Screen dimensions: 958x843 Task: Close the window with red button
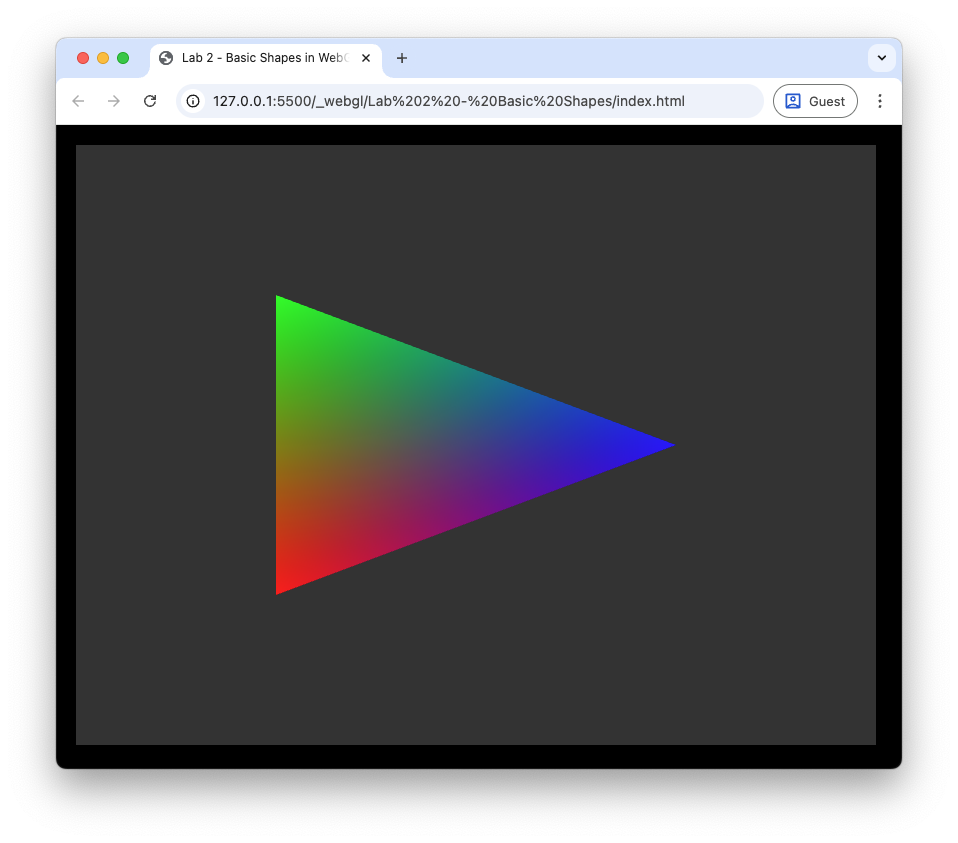pyautogui.click(x=83, y=58)
